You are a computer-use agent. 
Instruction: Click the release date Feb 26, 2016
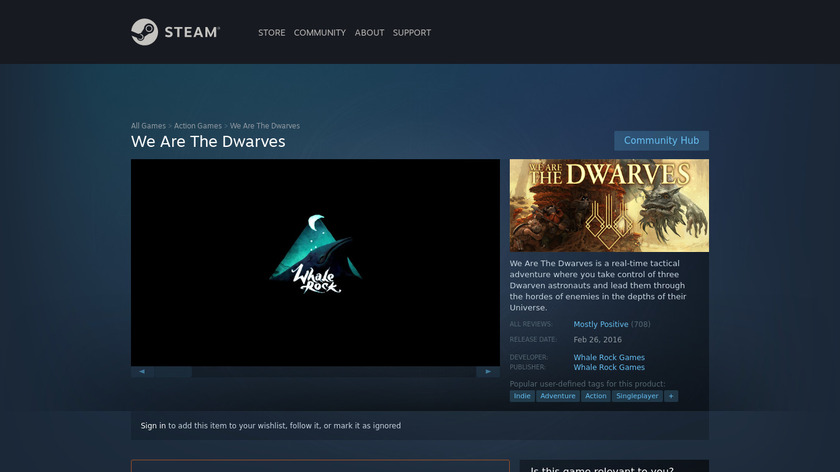point(597,340)
